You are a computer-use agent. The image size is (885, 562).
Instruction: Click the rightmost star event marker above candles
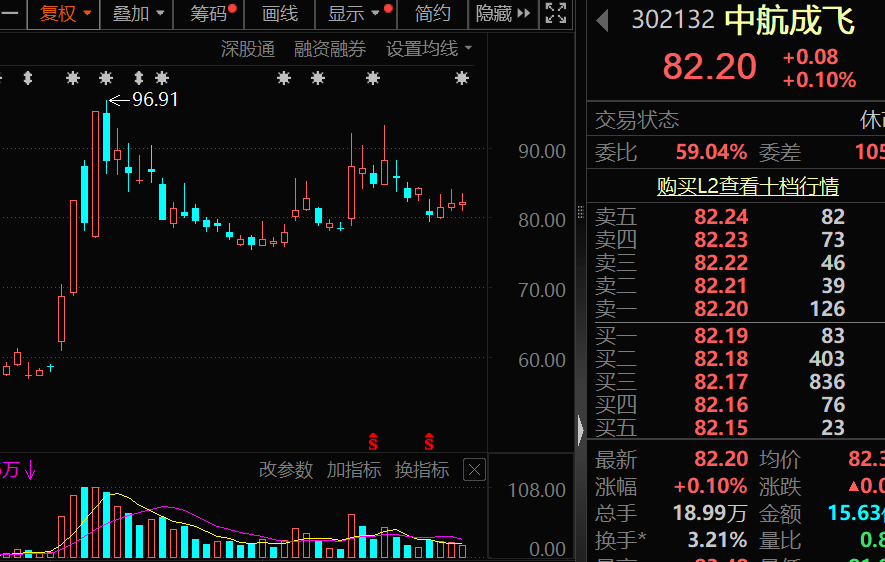point(461,78)
